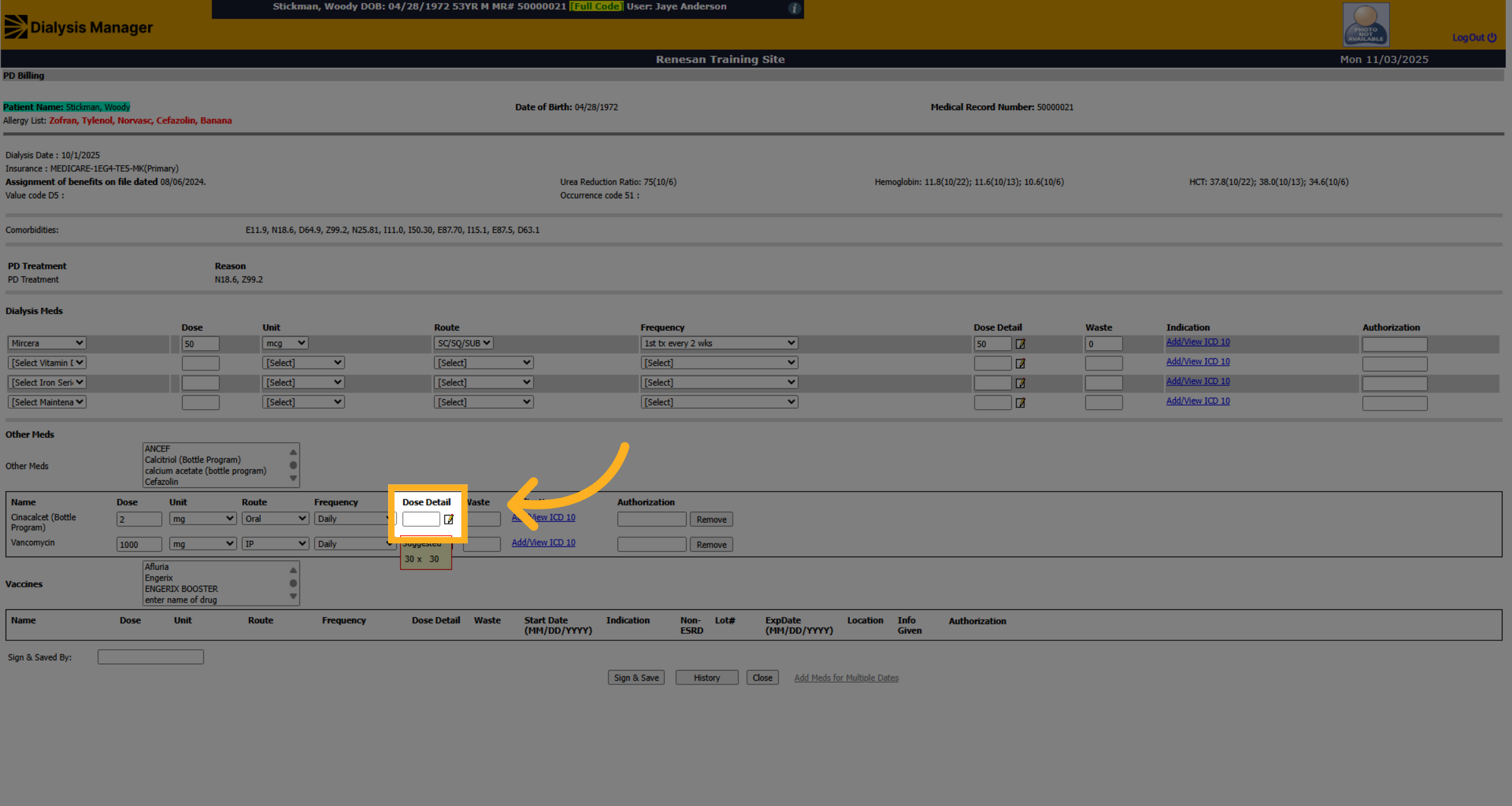Expand the Select Vitamin D dropdown
This screenshot has width=1512, height=806.
pyautogui.click(x=47, y=363)
